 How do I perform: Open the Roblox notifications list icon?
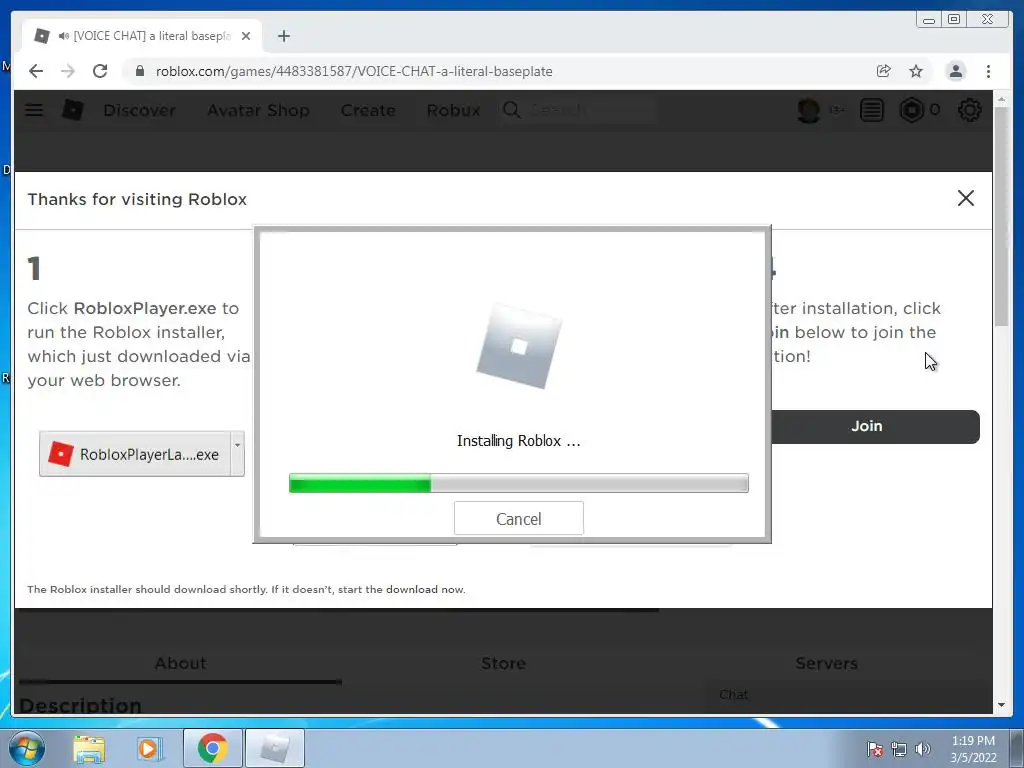tap(872, 110)
